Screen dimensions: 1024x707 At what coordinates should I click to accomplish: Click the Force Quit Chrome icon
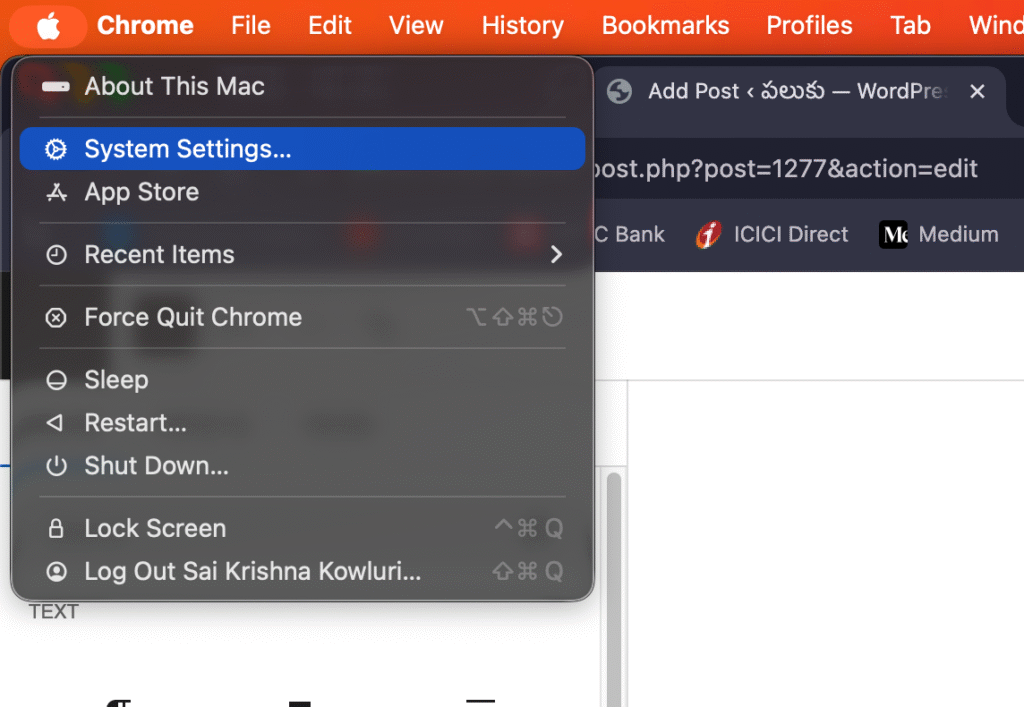click(x=56, y=317)
